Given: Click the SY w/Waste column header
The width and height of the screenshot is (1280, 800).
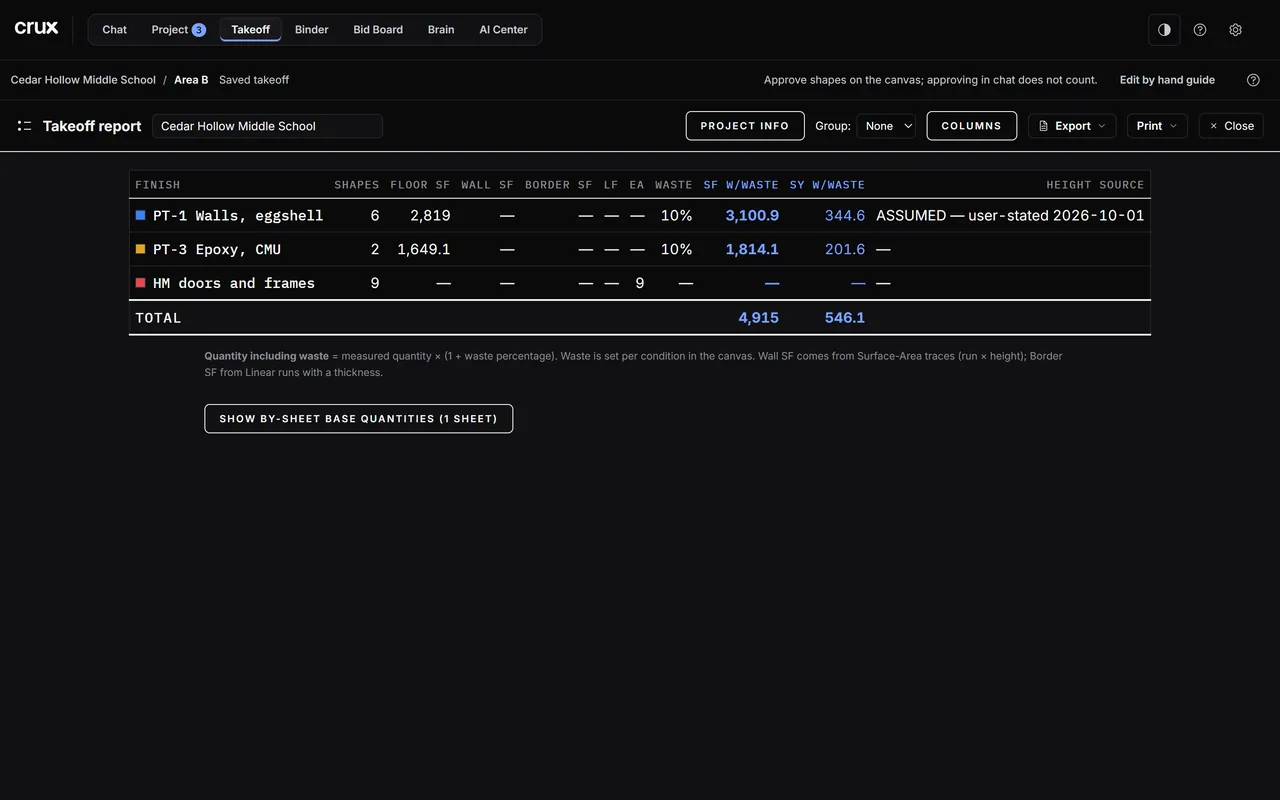Looking at the screenshot, I should pos(827,185).
